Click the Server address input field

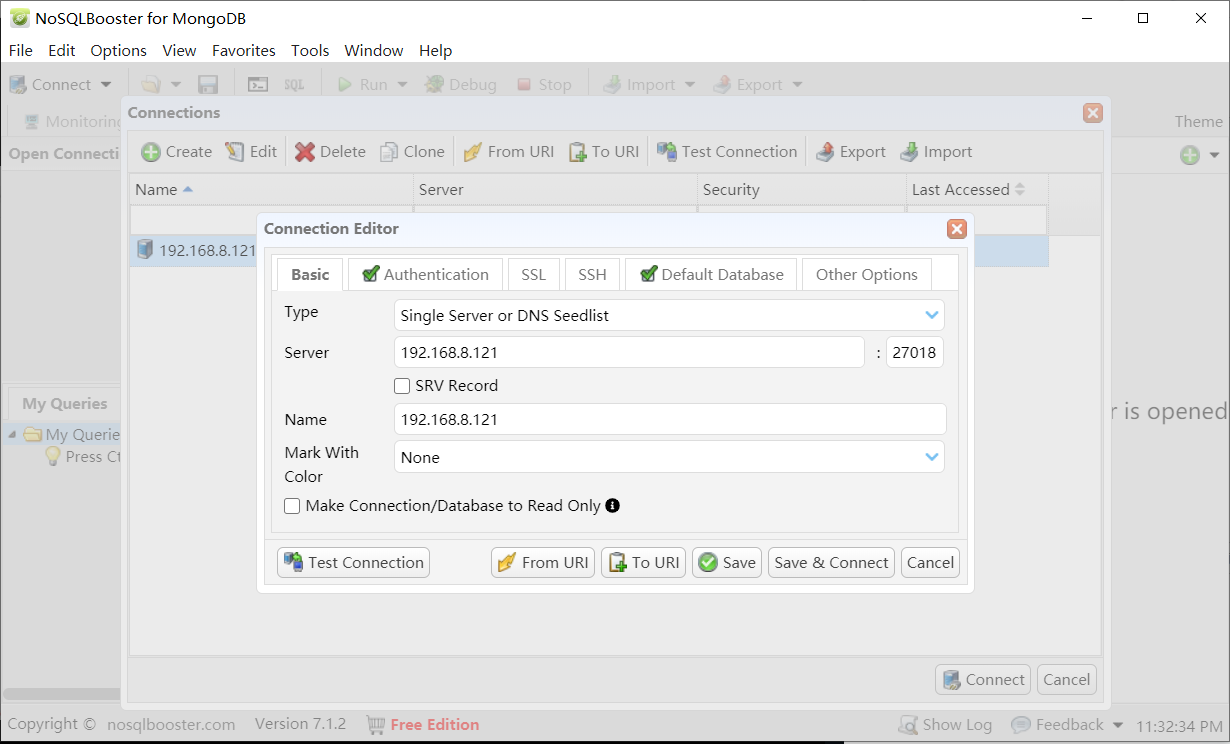pos(630,353)
